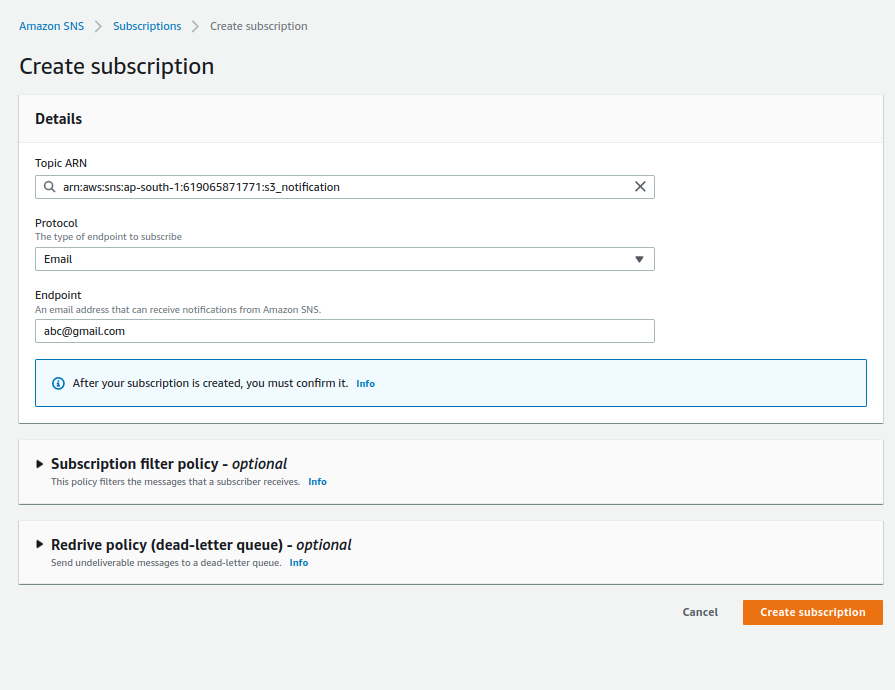Click the Protocol label

[x=56, y=223]
